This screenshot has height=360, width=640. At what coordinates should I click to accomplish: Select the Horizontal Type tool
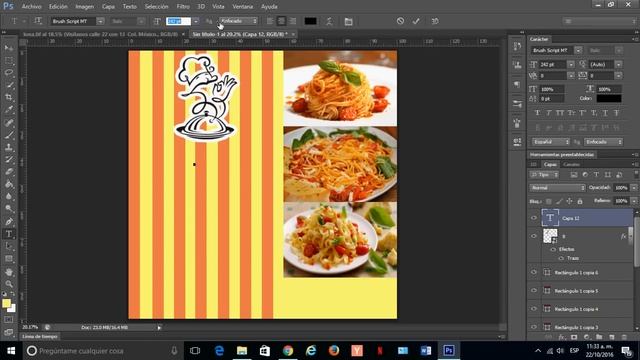pyautogui.click(x=9, y=234)
